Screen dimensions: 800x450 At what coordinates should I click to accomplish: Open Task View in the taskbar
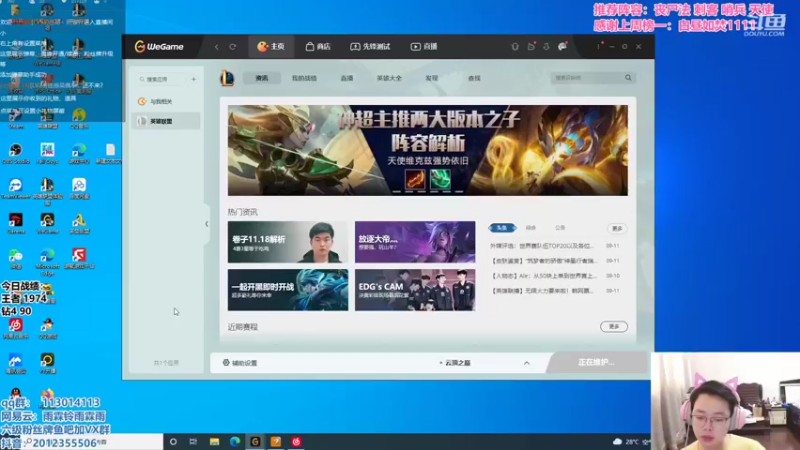193,442
